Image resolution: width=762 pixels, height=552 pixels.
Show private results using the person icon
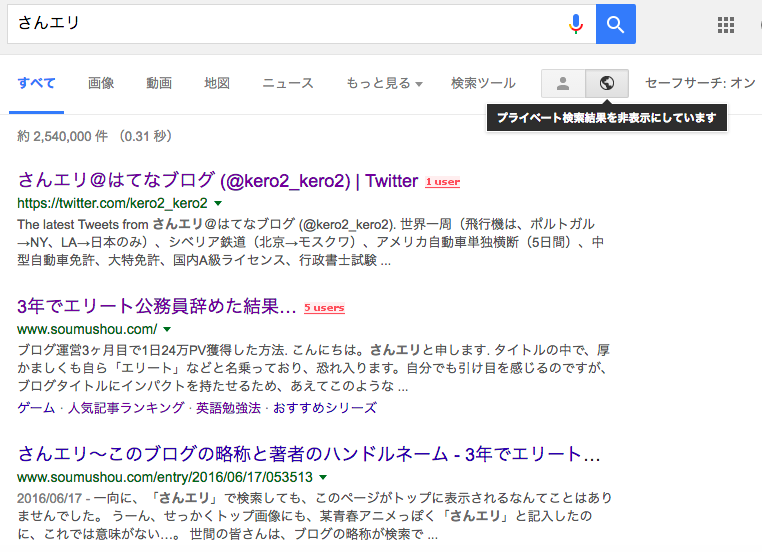coord(563,84)
